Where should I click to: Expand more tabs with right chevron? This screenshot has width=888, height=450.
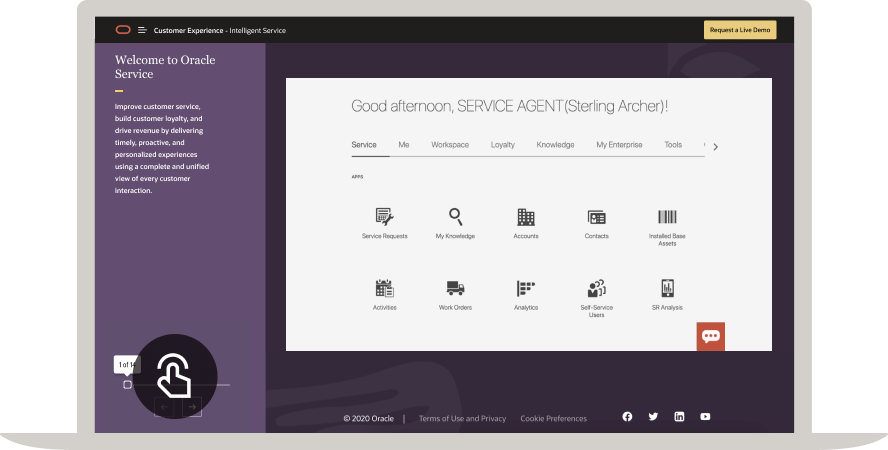click(715, 147)
